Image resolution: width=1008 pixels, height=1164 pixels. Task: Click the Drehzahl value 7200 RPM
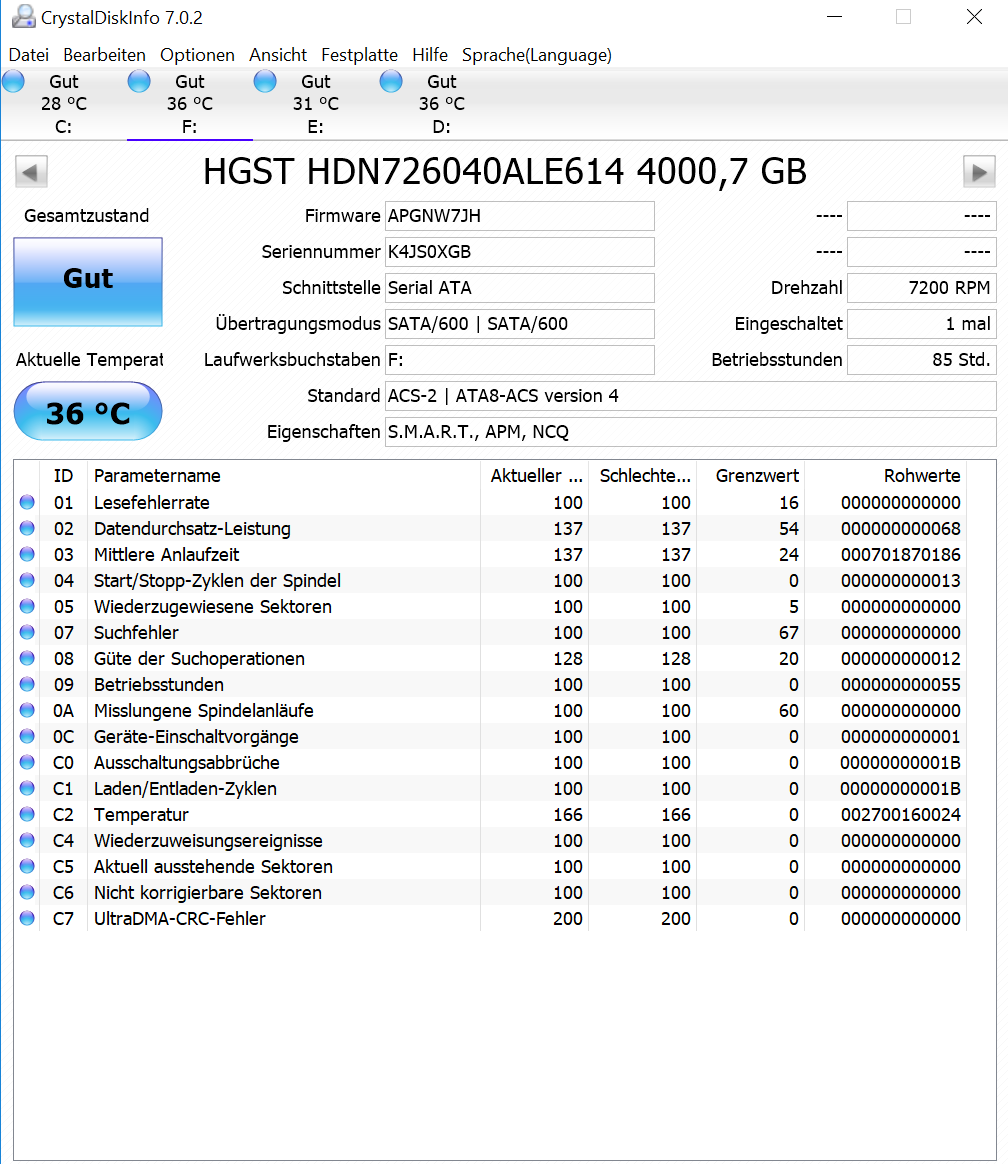(x=922, y=288)
